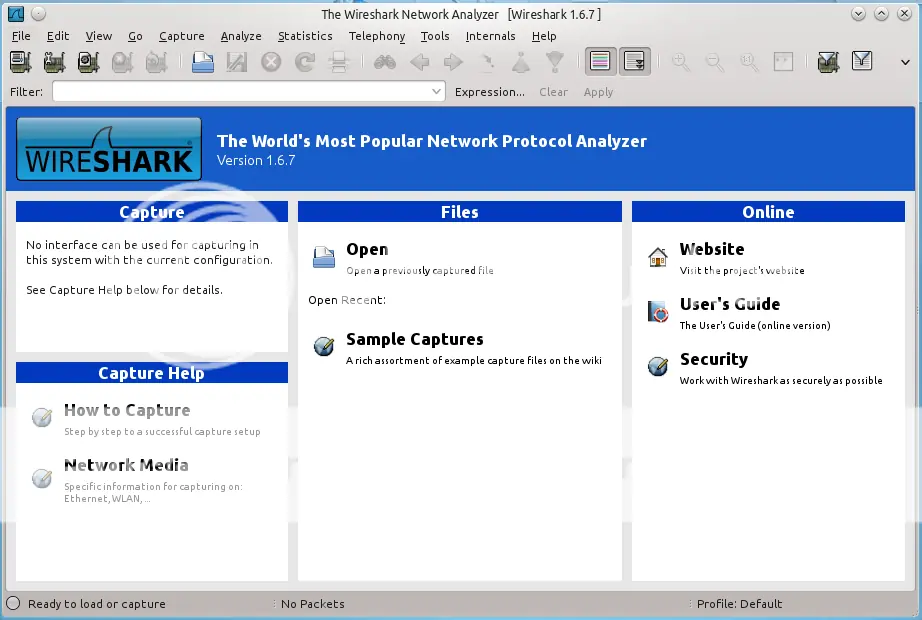Start a new live capture icon
Screen dimensions: 922x620
point(88,62)
